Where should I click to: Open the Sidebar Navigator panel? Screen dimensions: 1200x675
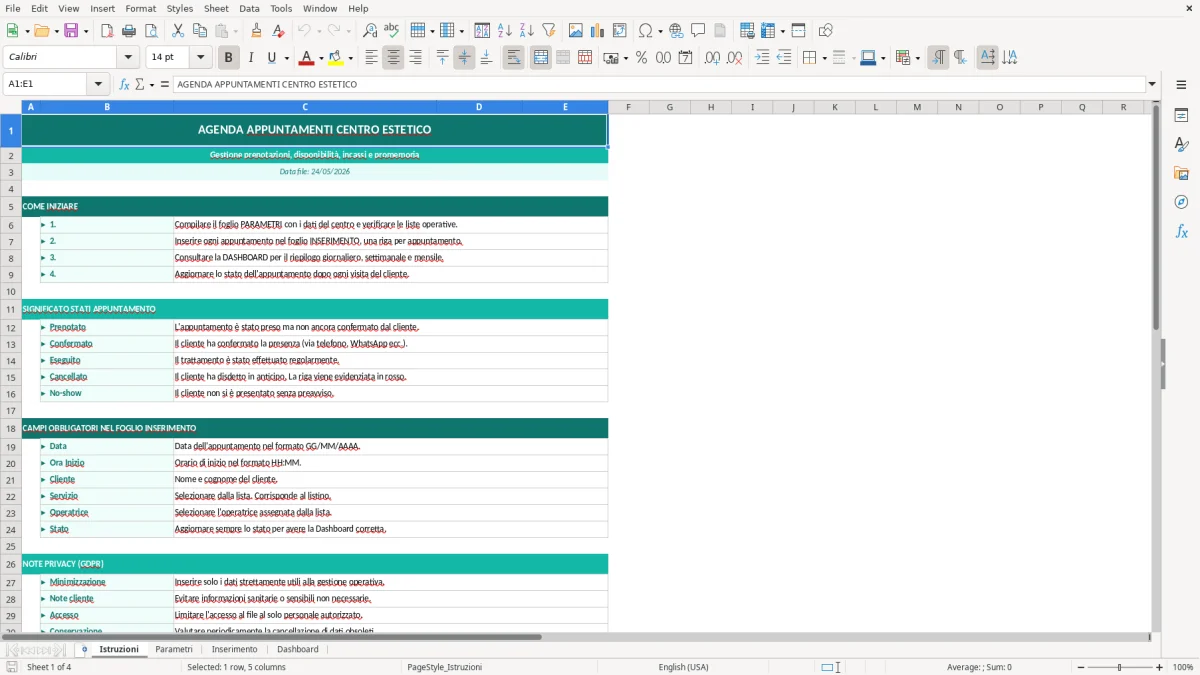1181,202
